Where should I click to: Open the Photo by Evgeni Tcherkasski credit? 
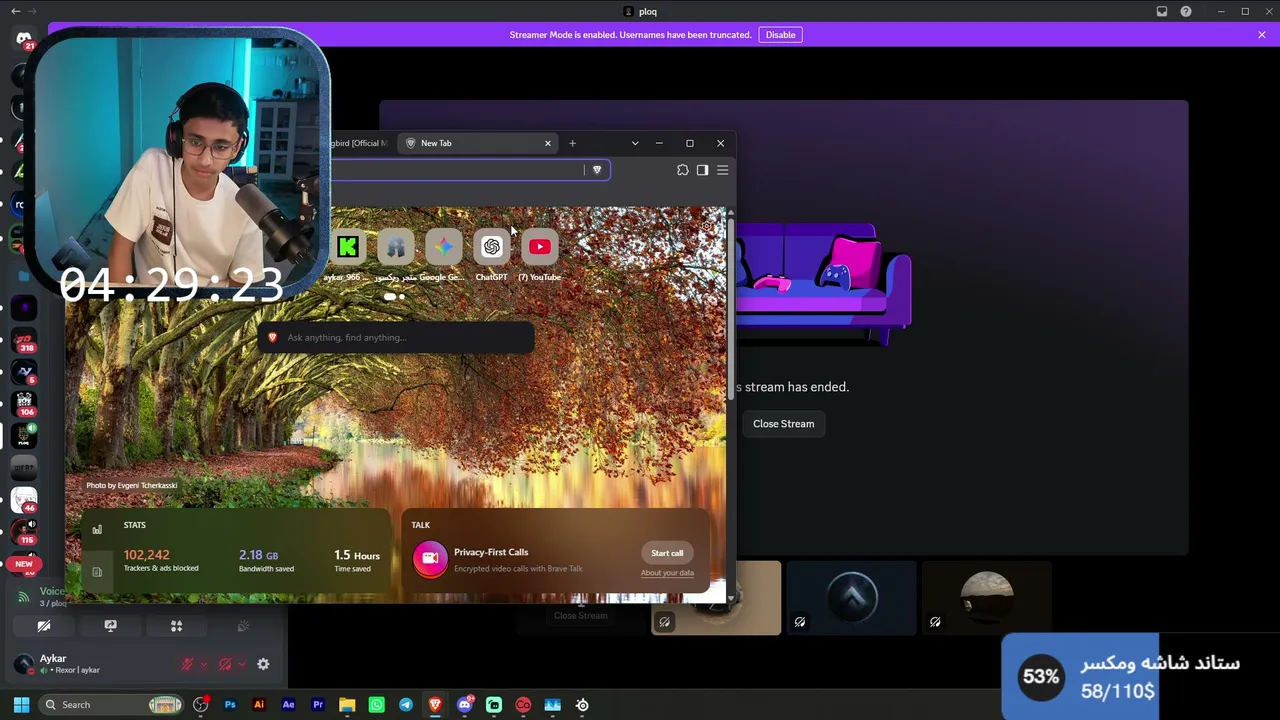tap(131, 485)
